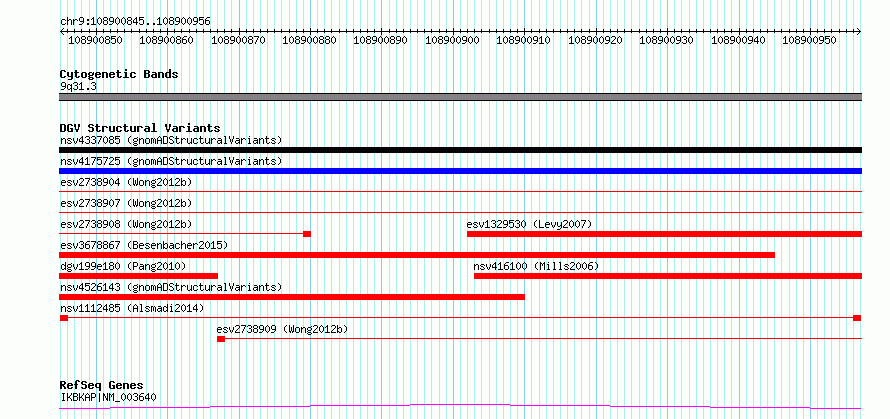Open variant label nsv1112485 (Alsmadi2014)
Viewport: 890px width, 419px height.
coord(132,308)
